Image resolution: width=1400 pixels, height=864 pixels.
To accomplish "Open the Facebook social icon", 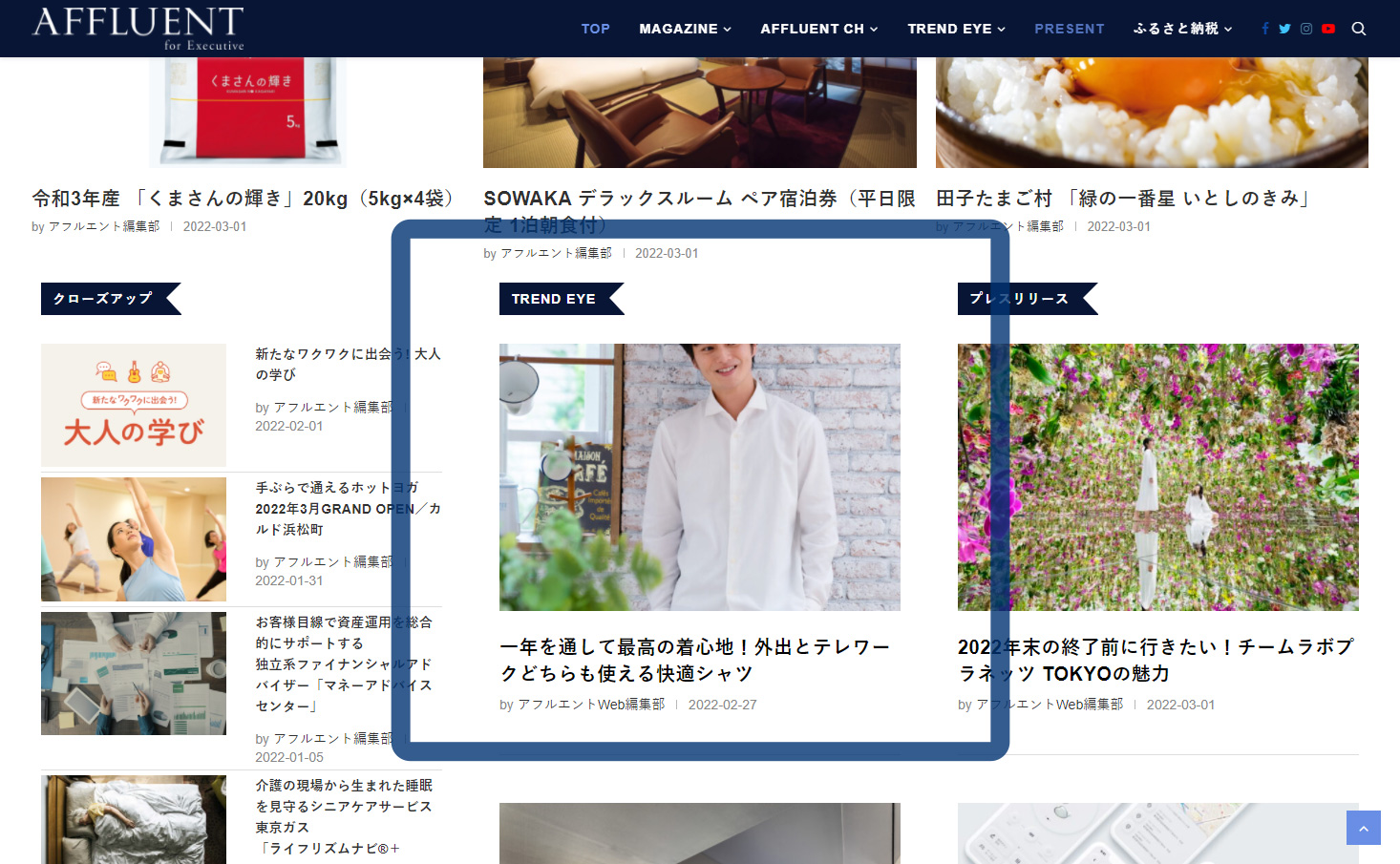I will [x=1264, y=29].
